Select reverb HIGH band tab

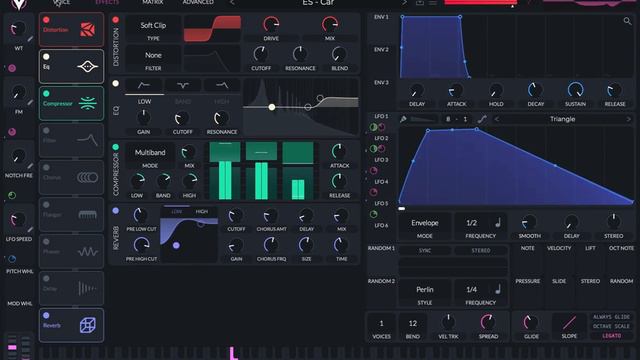point(202,211)
